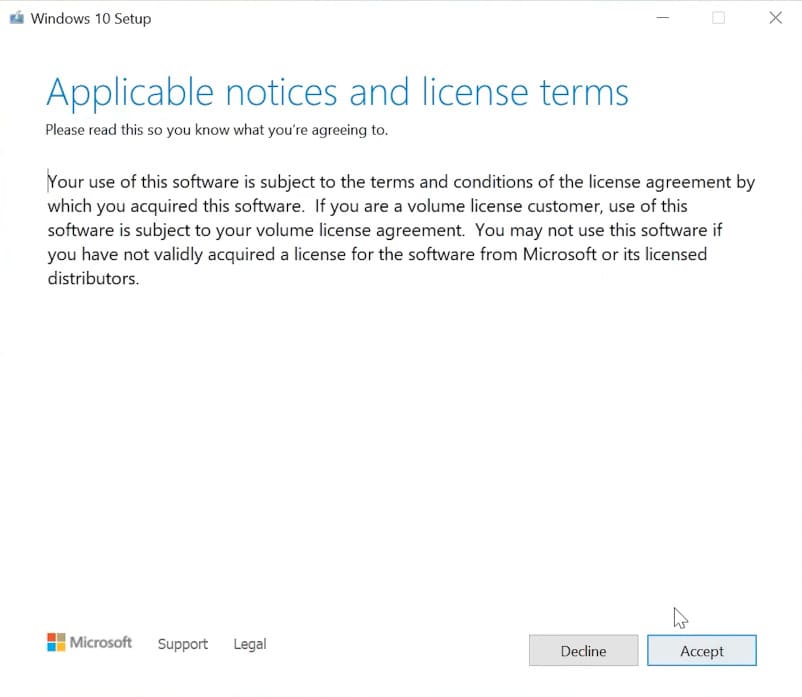Click the 'Applicable notices and license terms' heading
The height and width of the screenshot is (697, 802).
tap(337, 93)
